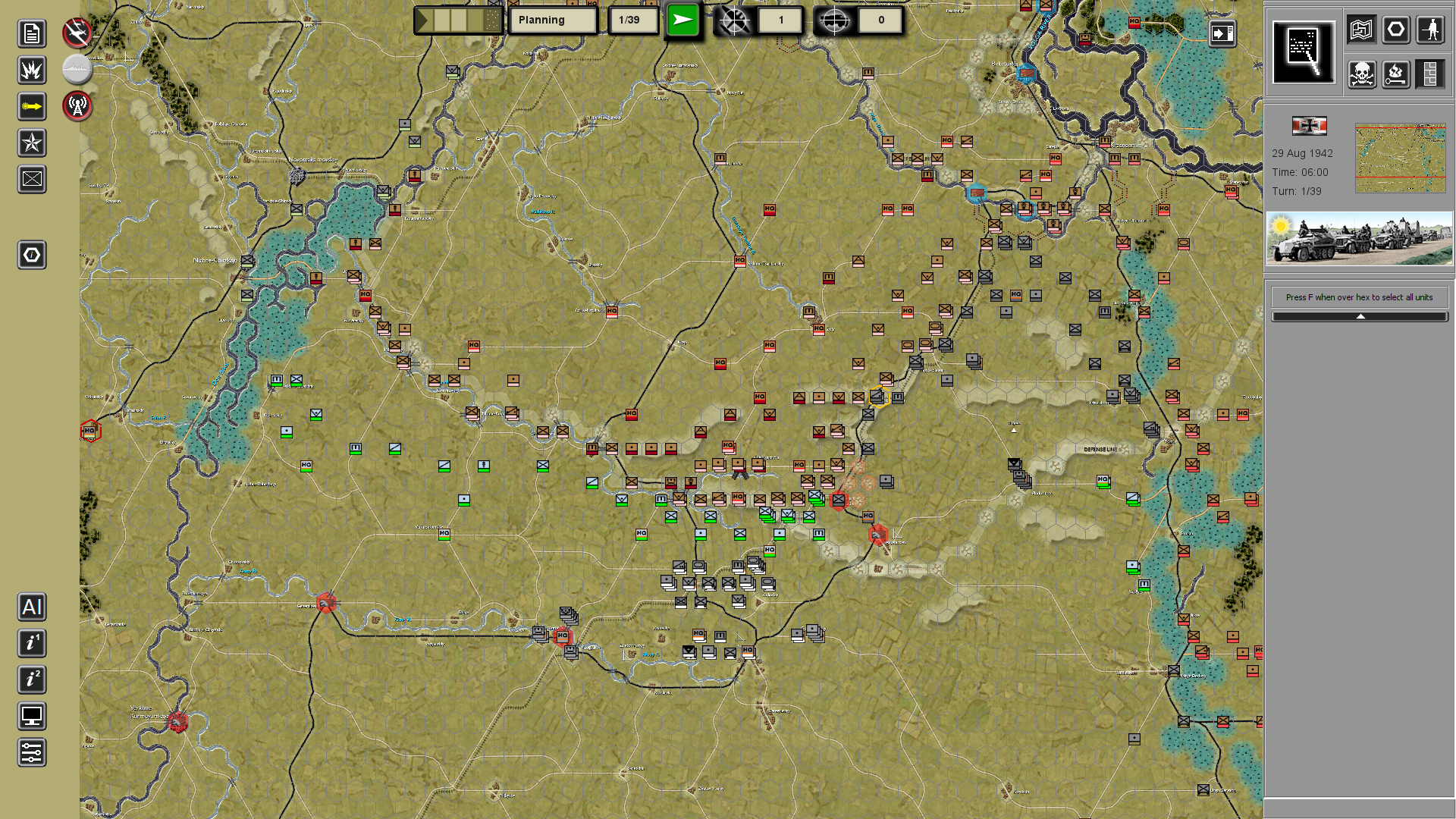Image resolution: width=1456 pixels, height=819 pixels.
Task: Select the yellow arrow movement icon
Action: point(32,106)
